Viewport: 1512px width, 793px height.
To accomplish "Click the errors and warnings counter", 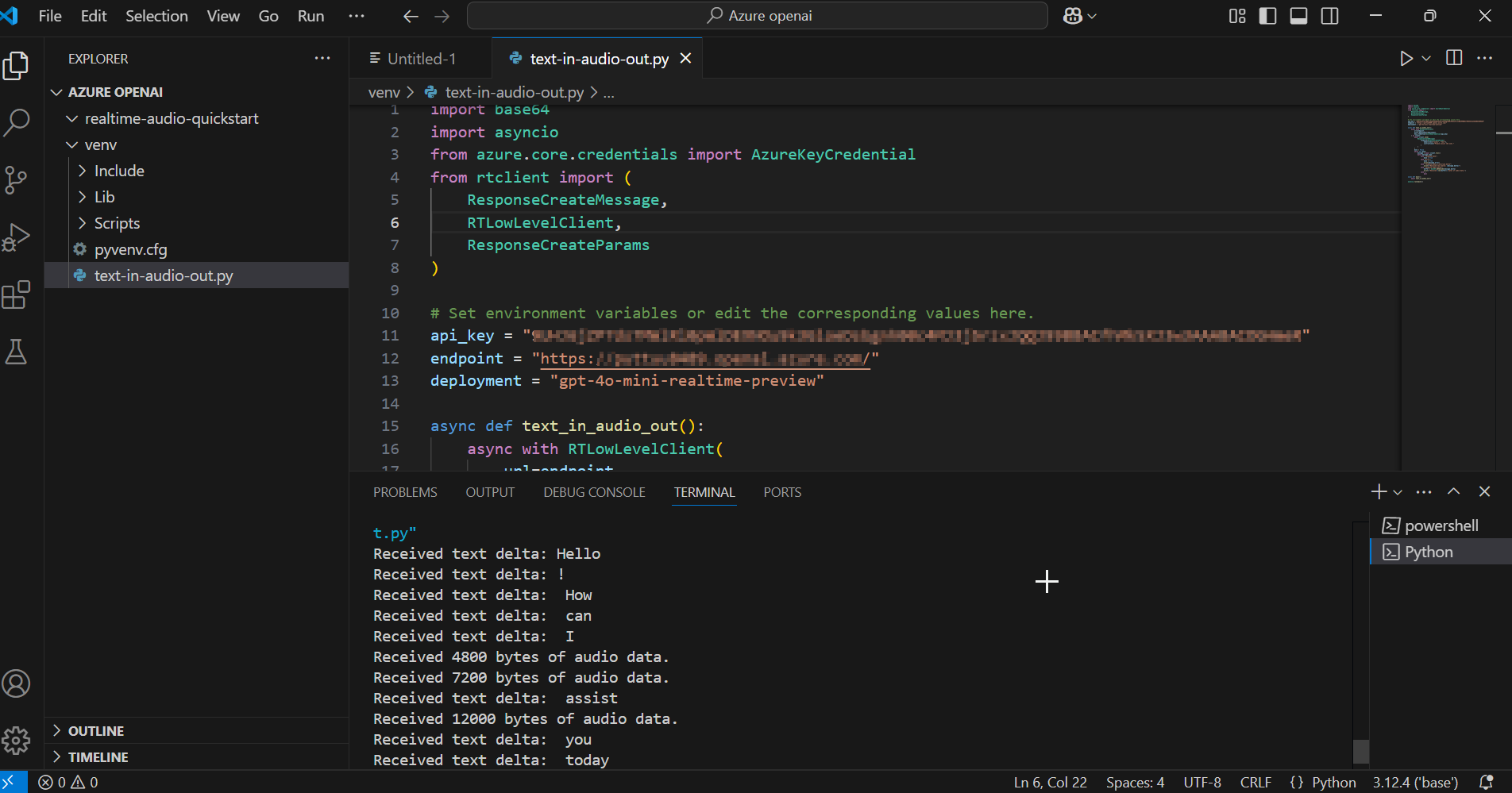I will point(68,782).
